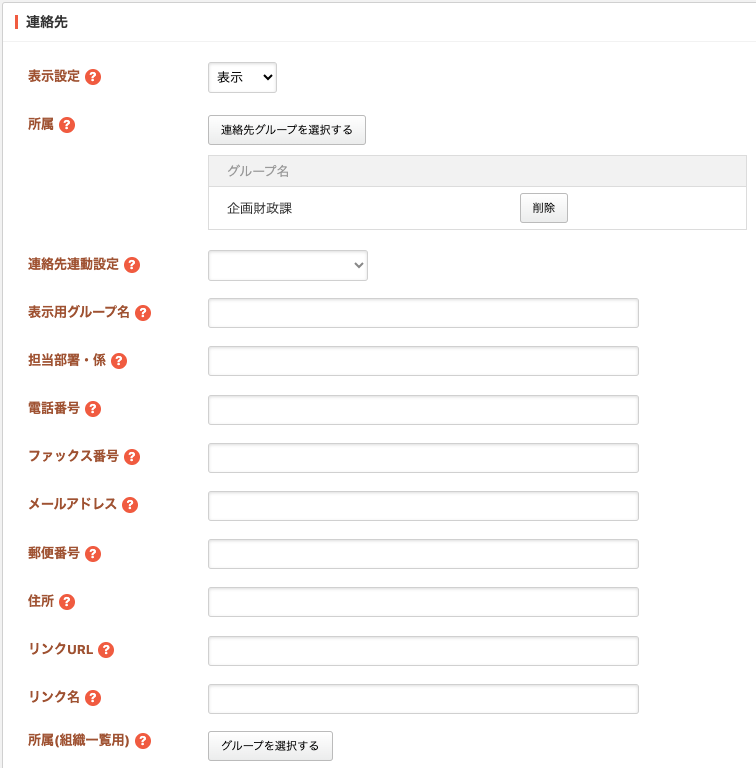Show help for 表示用グループ名

143,313
